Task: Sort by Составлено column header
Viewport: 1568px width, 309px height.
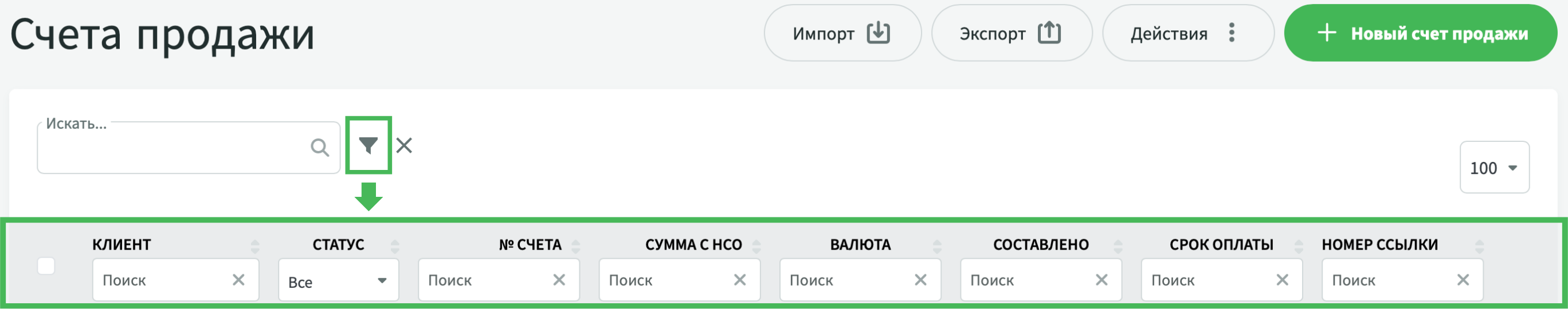Action: pyautogui.click(x=1040, y=244)
